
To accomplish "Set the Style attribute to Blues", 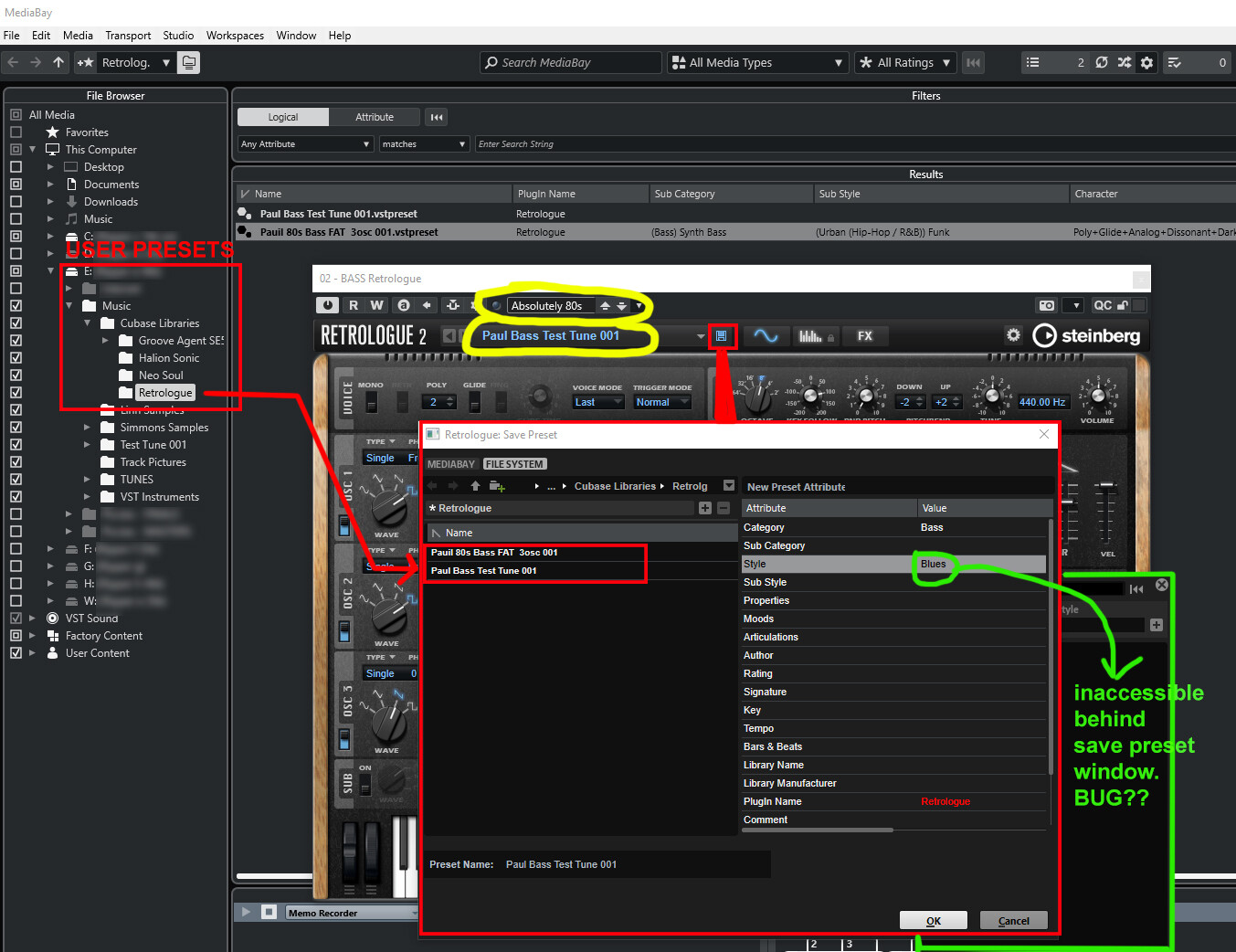I will point(934,564).
